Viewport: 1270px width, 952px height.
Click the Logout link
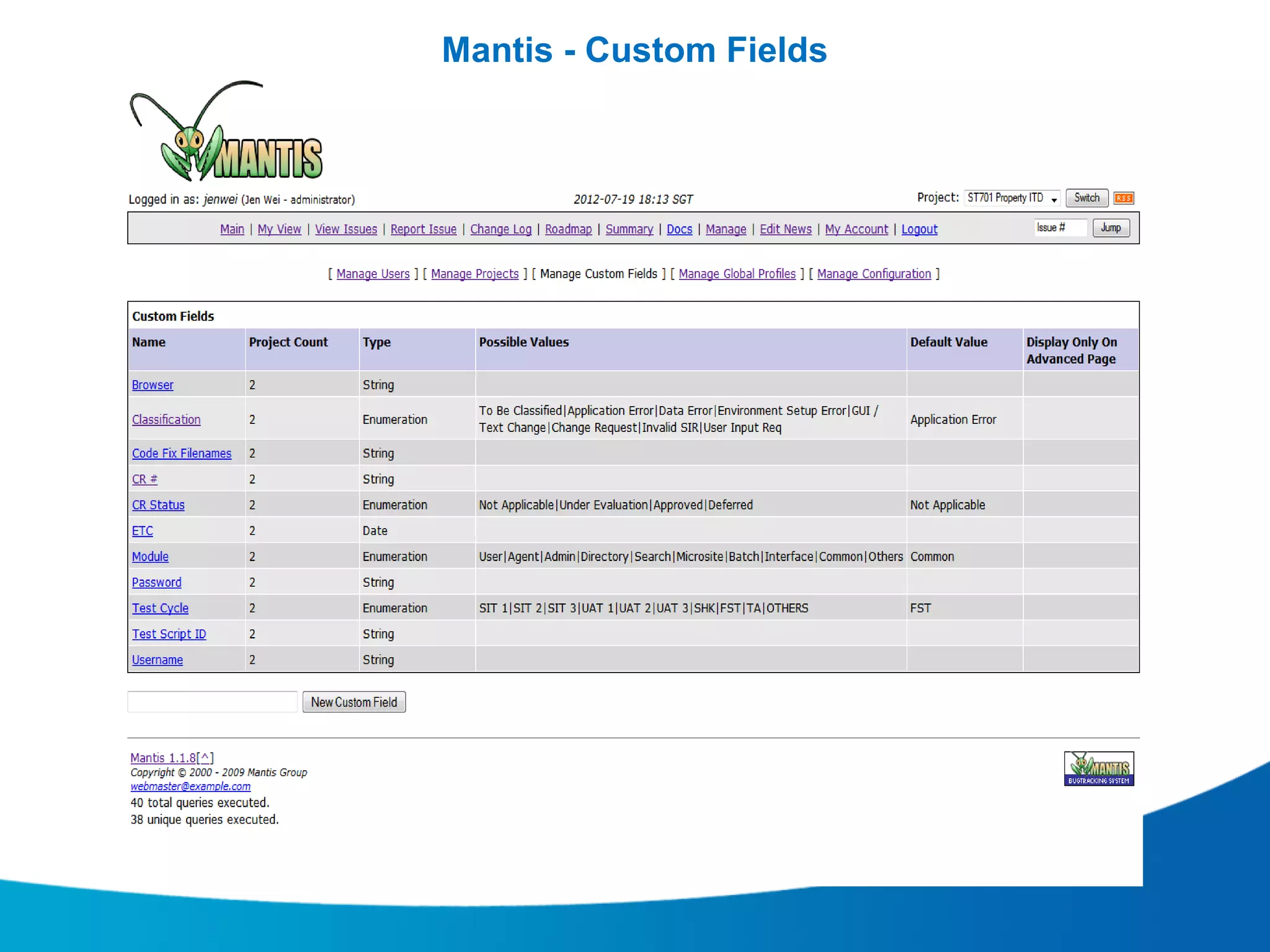click(919, 229)
